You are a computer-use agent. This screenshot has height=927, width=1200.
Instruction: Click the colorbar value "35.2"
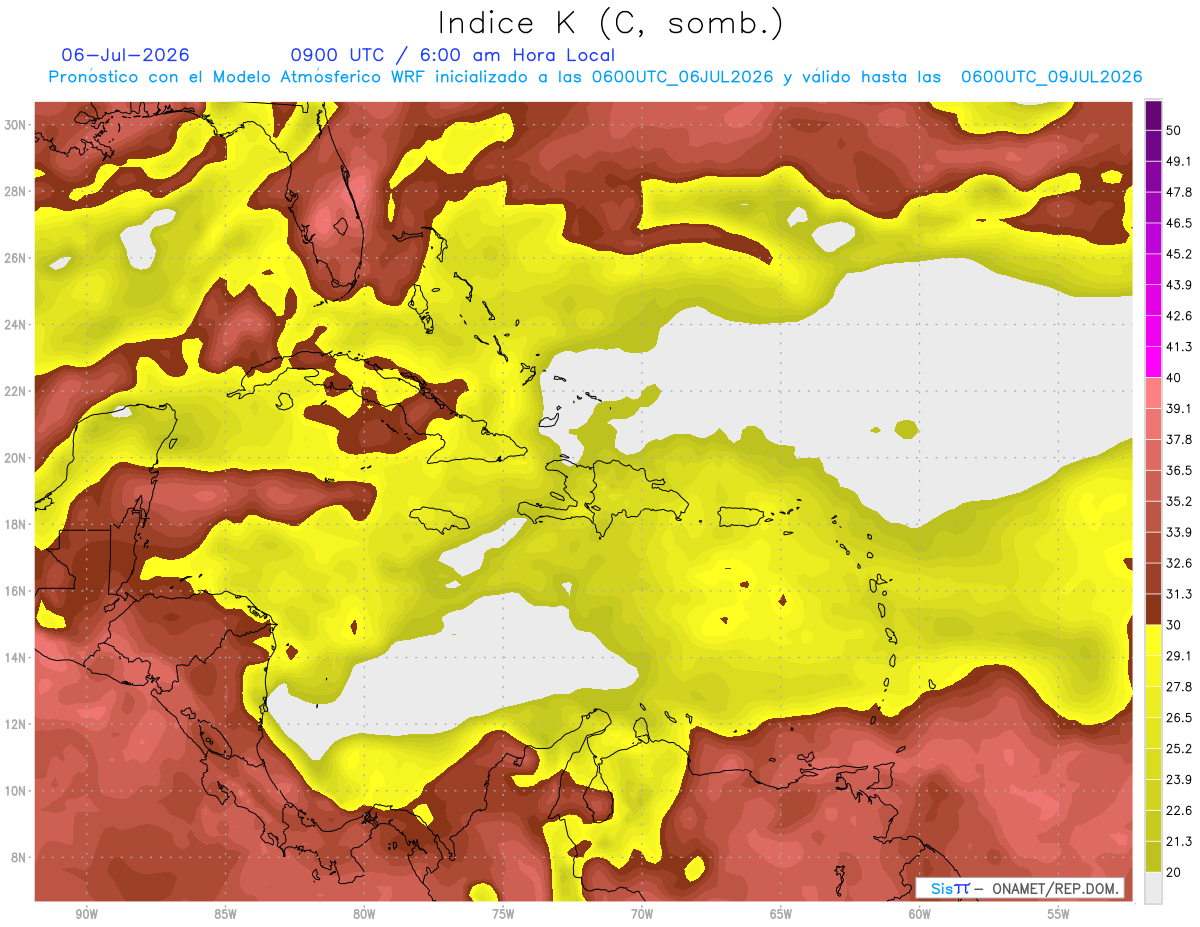[x=1179, y=502]
